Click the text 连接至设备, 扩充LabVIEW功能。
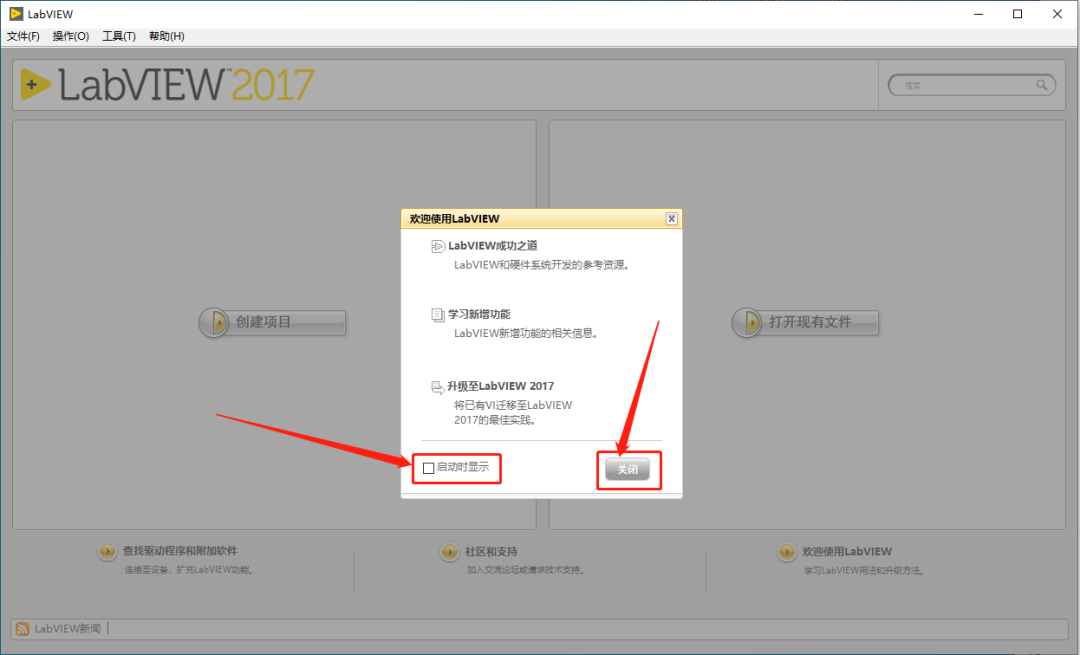The image size is (1080, 655). point(189,570)
